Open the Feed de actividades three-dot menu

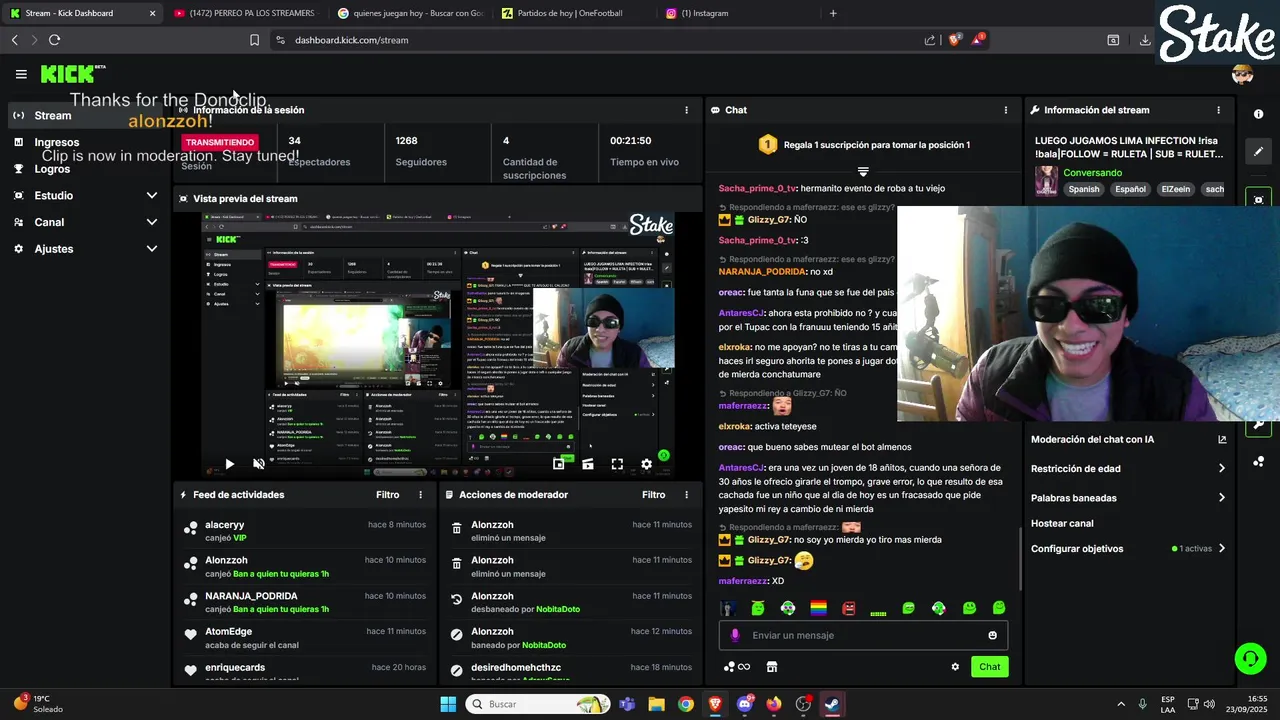[x=420, y=495]
